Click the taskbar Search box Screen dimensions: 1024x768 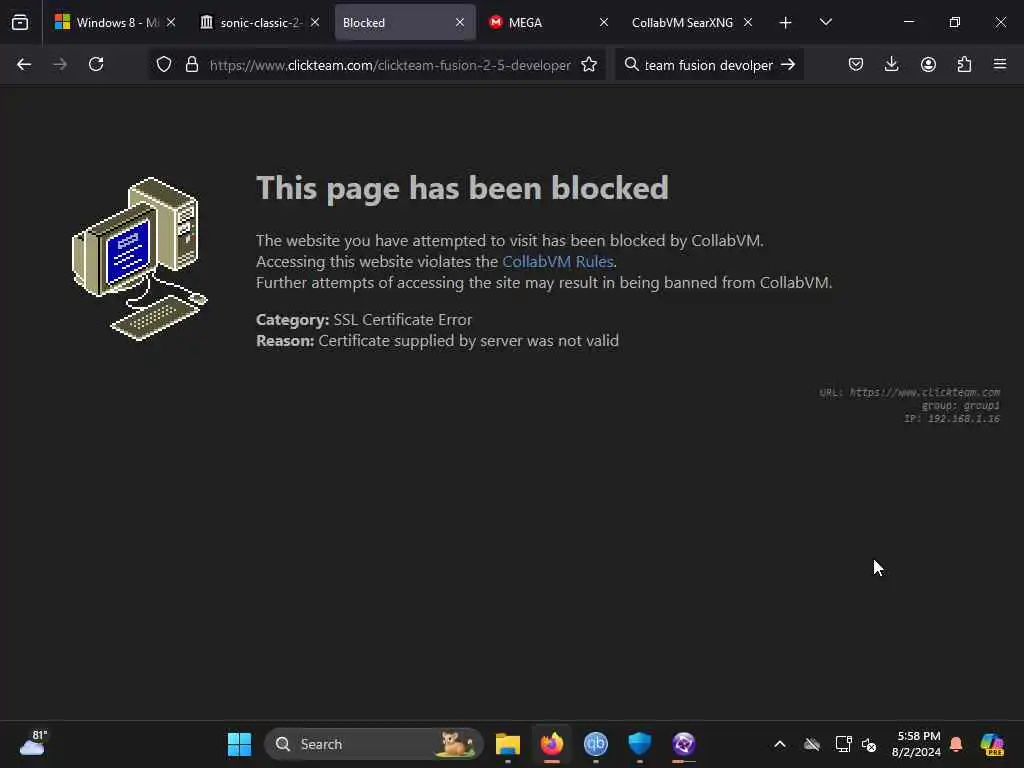click(x=374, y=744)
